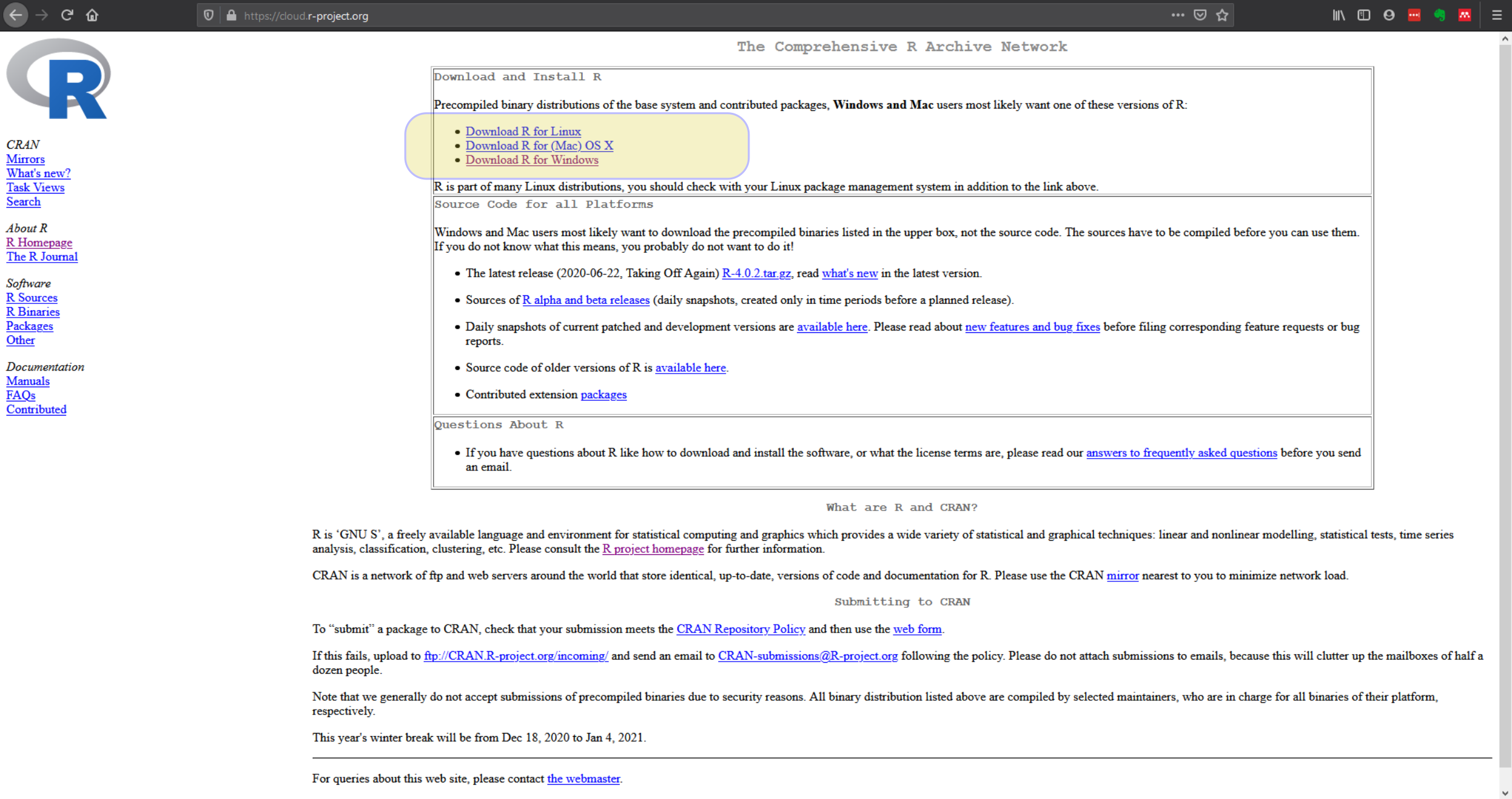Open answers to frequently asked questions
The height and width of the screenshot is (799, 1512).
click(1181, 453)
